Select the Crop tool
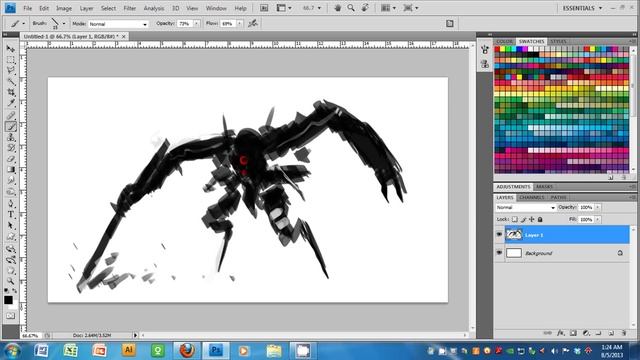 pyautogui.click(x=11, y=93)
